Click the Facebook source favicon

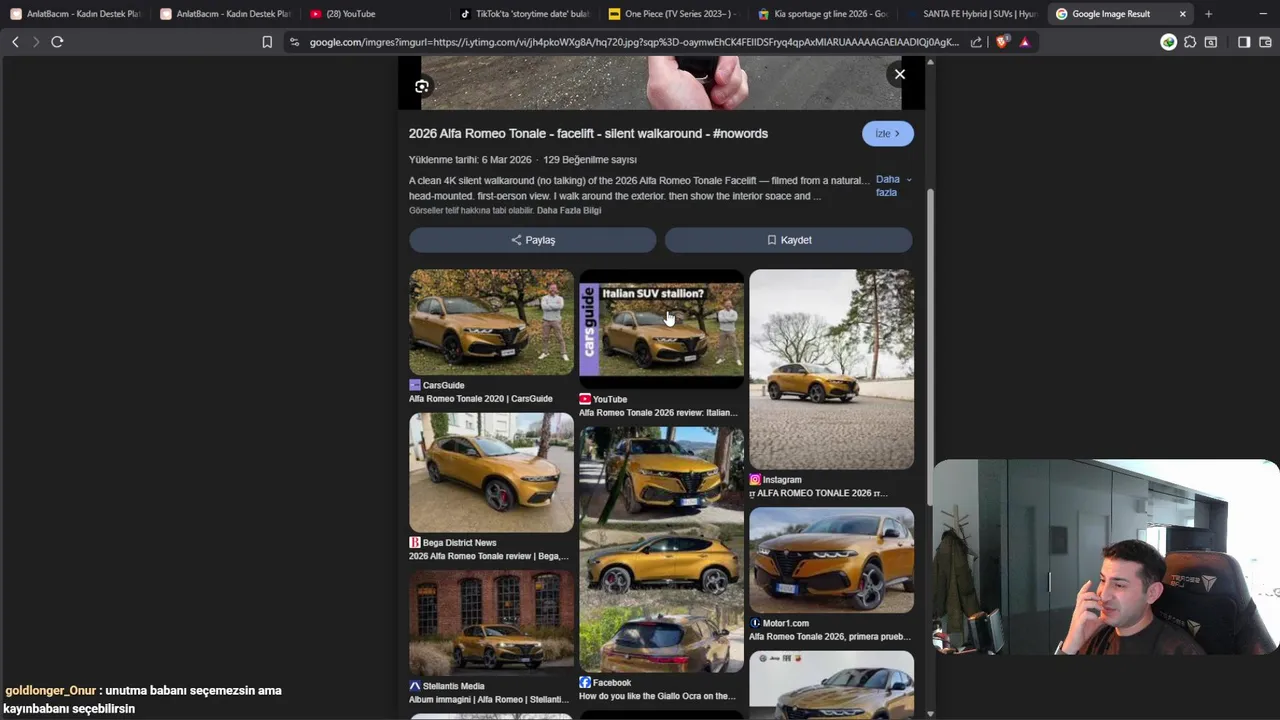[585, 683]
